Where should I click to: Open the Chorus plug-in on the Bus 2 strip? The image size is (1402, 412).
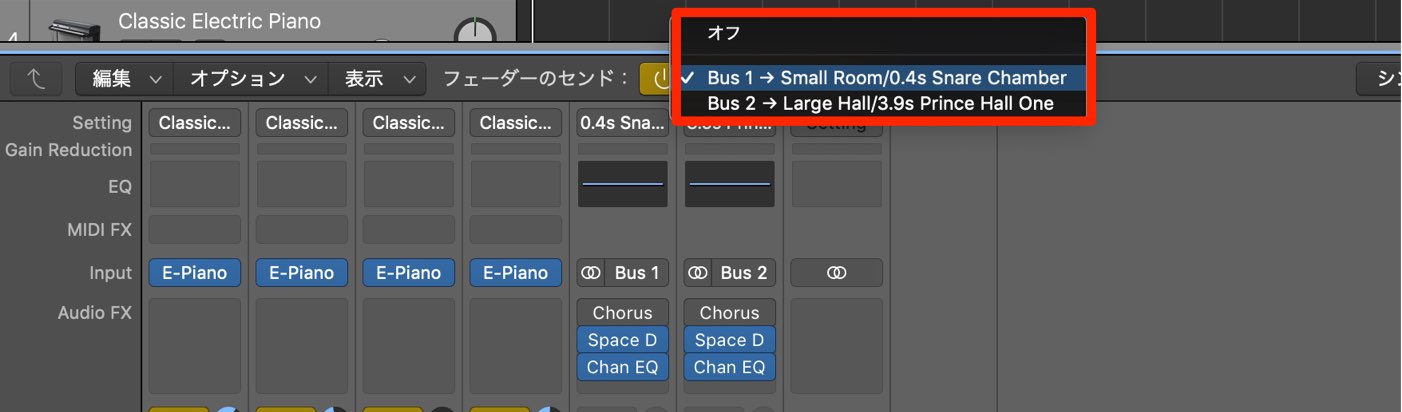point(730,313)
